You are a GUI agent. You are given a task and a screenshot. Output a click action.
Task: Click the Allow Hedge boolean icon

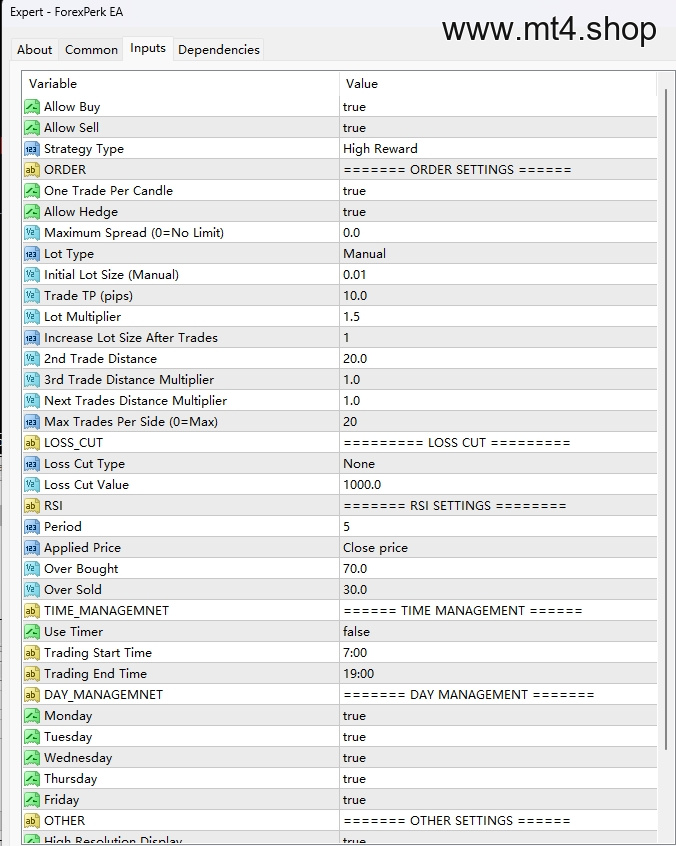click(32, 212)
